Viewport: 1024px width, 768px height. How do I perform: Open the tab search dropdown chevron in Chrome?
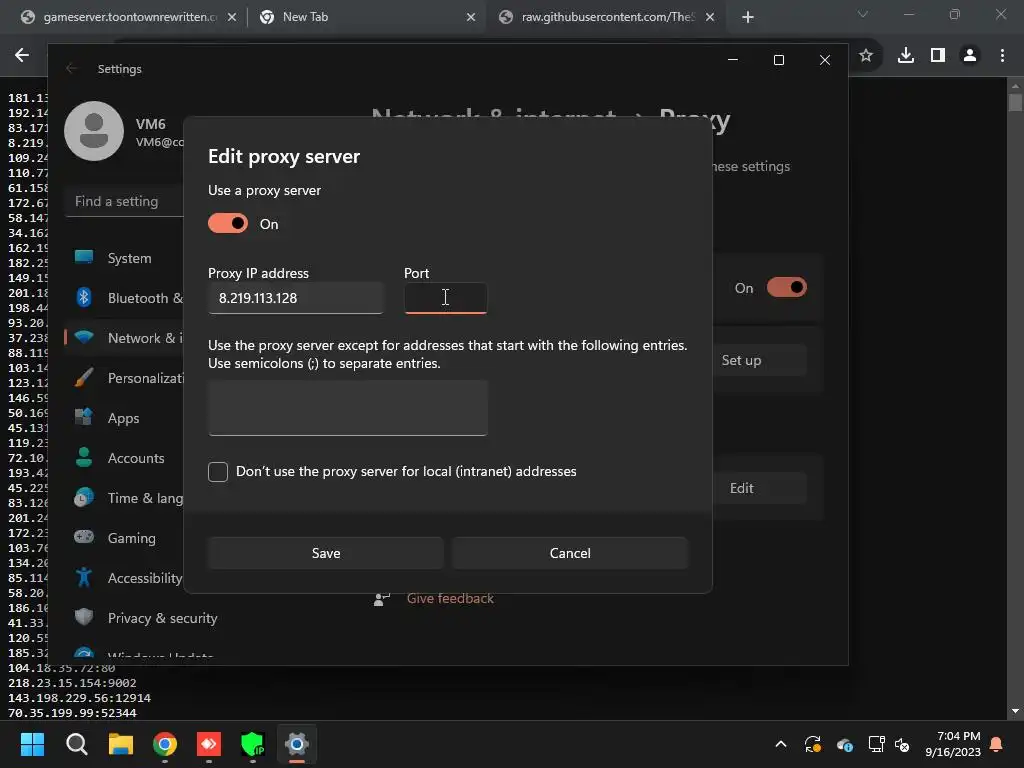[x=863, y=14]
